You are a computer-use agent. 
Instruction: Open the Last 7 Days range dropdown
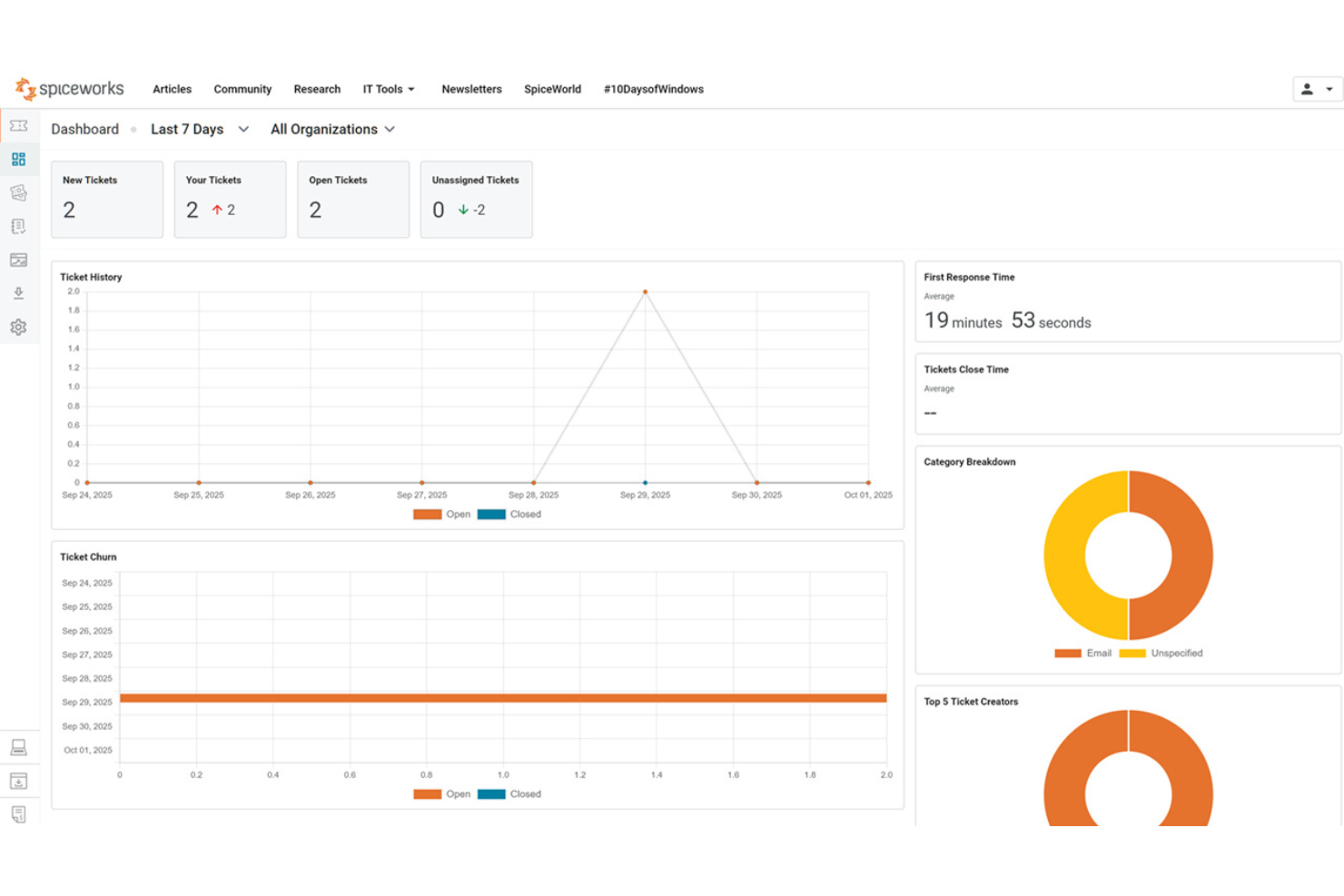[x=200, y=129]
